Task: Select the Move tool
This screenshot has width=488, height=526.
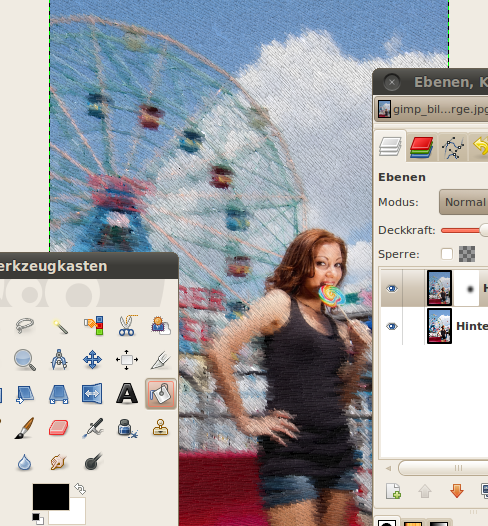Action: [x=93, y=360]
